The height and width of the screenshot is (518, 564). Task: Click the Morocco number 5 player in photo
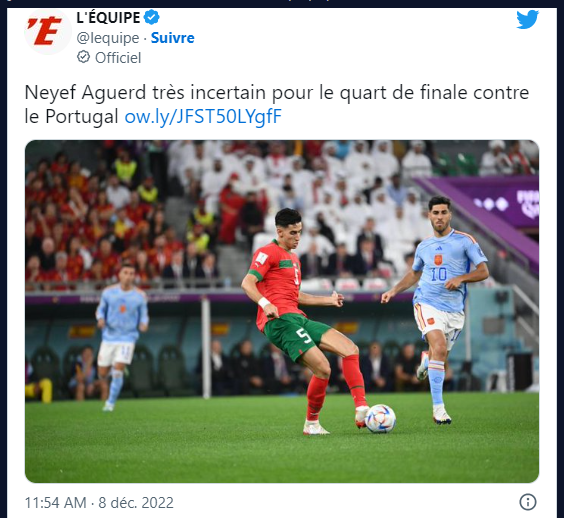[304, 321]
